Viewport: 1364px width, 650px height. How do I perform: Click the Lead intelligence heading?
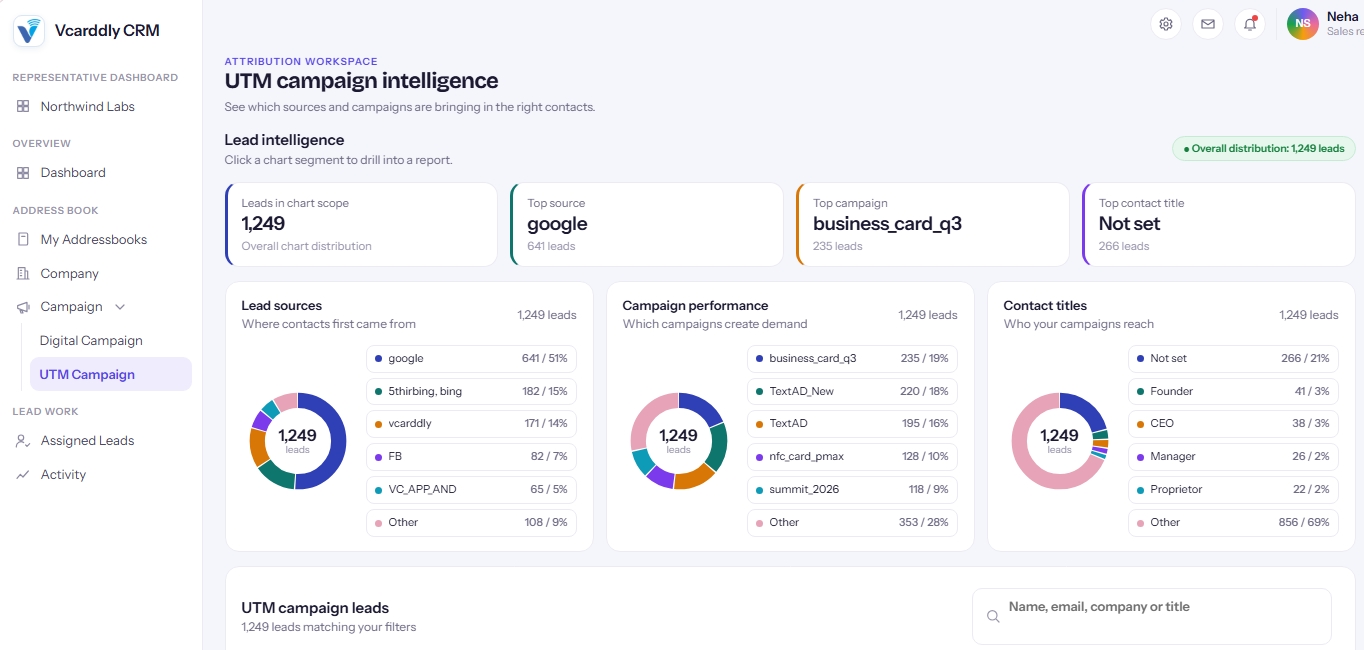[284, 140]
